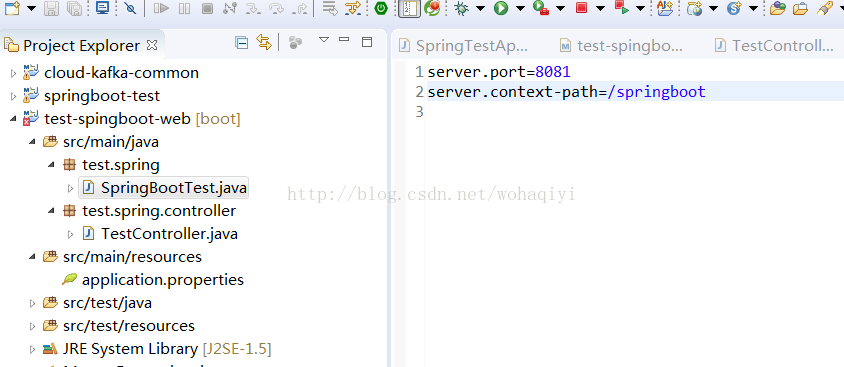Click the Debug bug icon

click(461, 8)
